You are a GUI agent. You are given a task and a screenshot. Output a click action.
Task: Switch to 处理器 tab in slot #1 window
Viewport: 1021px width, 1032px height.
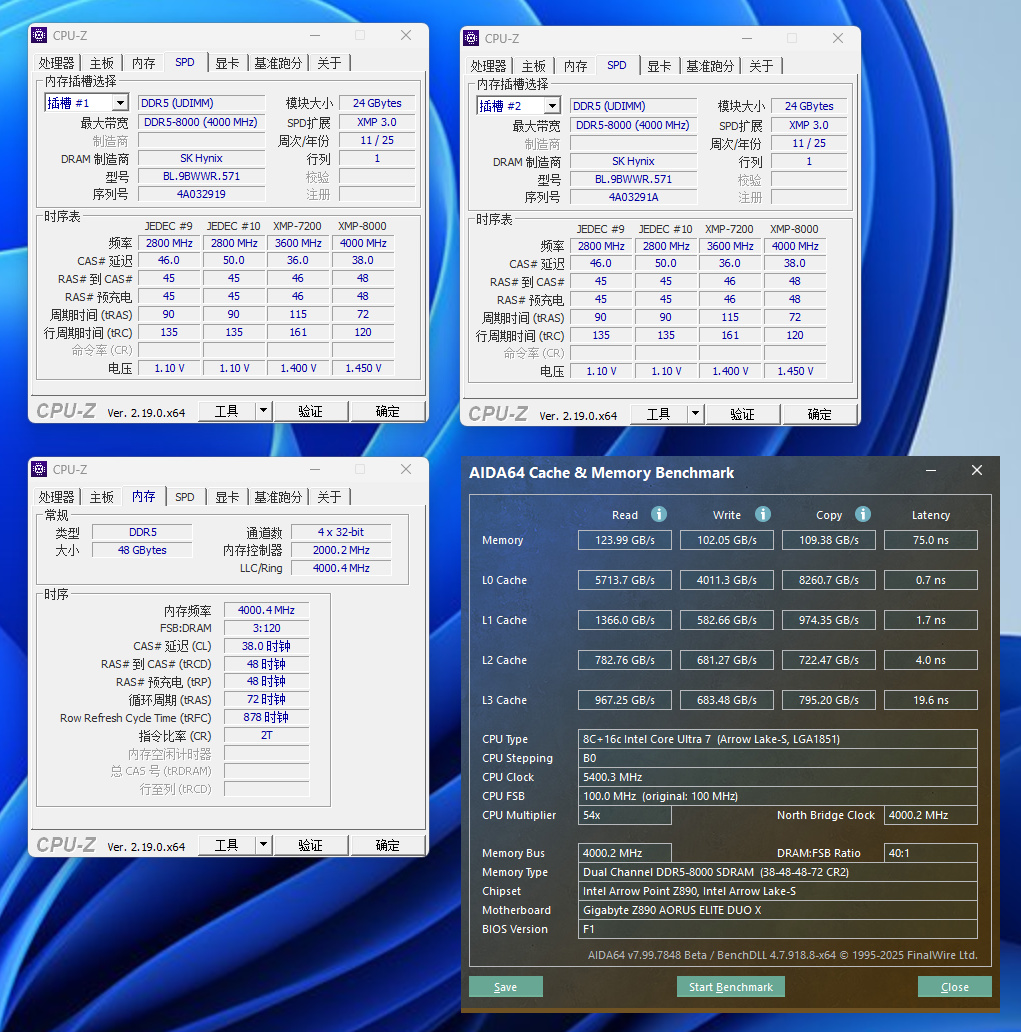click(57, 63)
